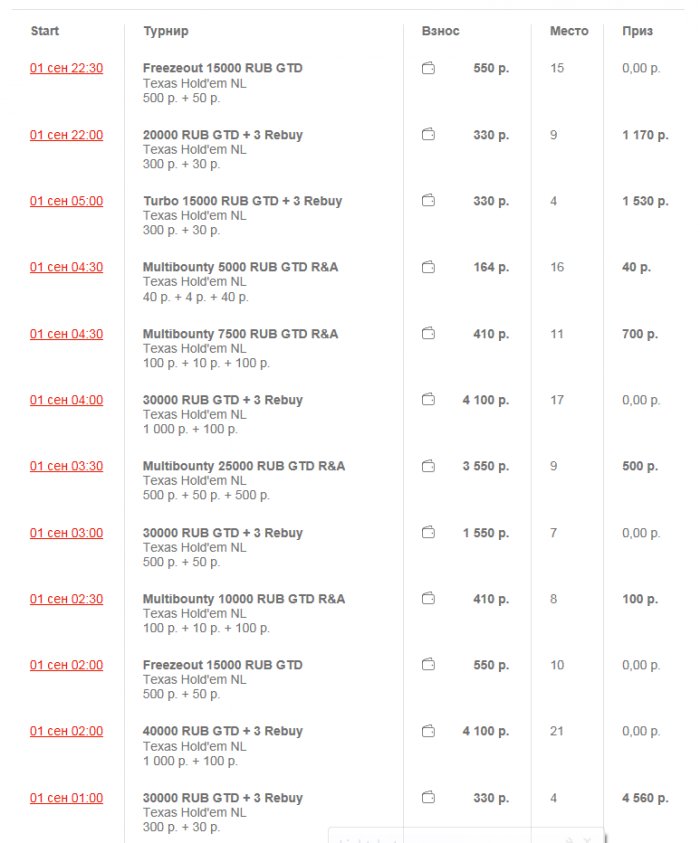This screenshot has height=843, width=700.
Task: Click the 01 сен 04:00 date link
Action: click(x=66, y=400)
